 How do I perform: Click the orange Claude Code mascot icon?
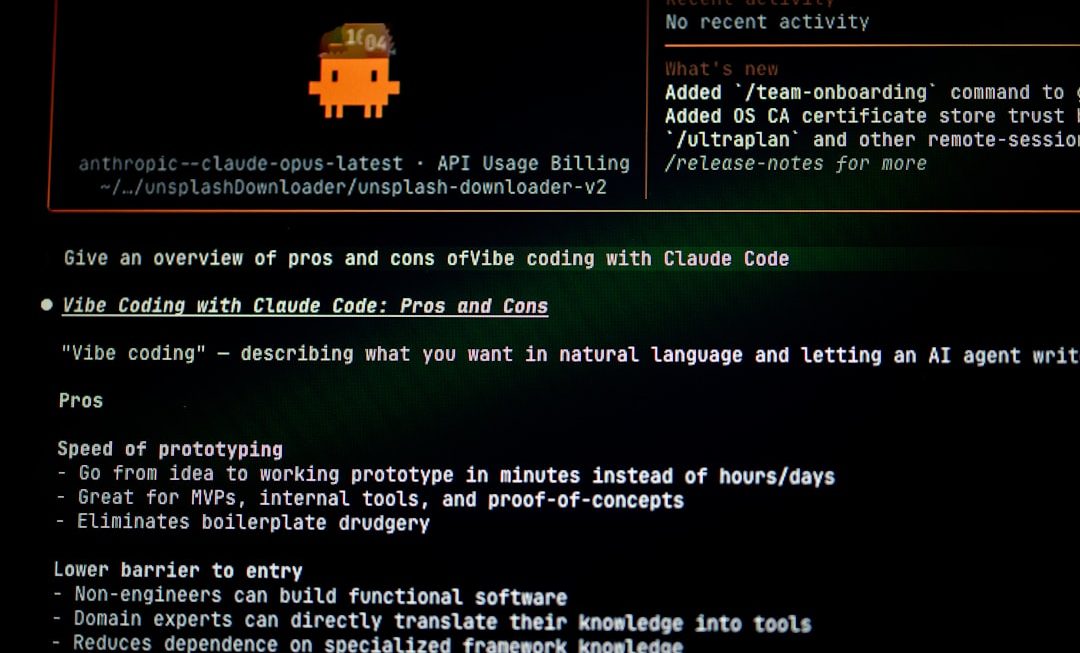click(354, 71)
